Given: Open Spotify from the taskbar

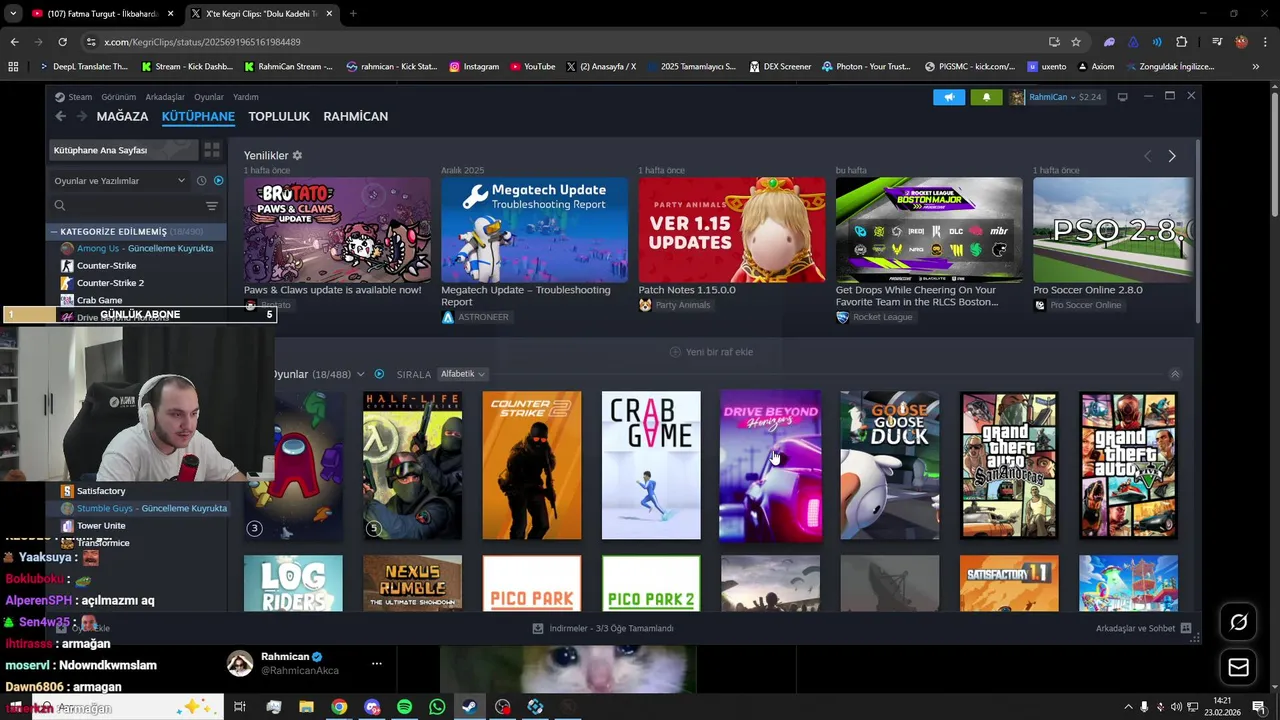Looking at the screenshot, I should point(404,707).
